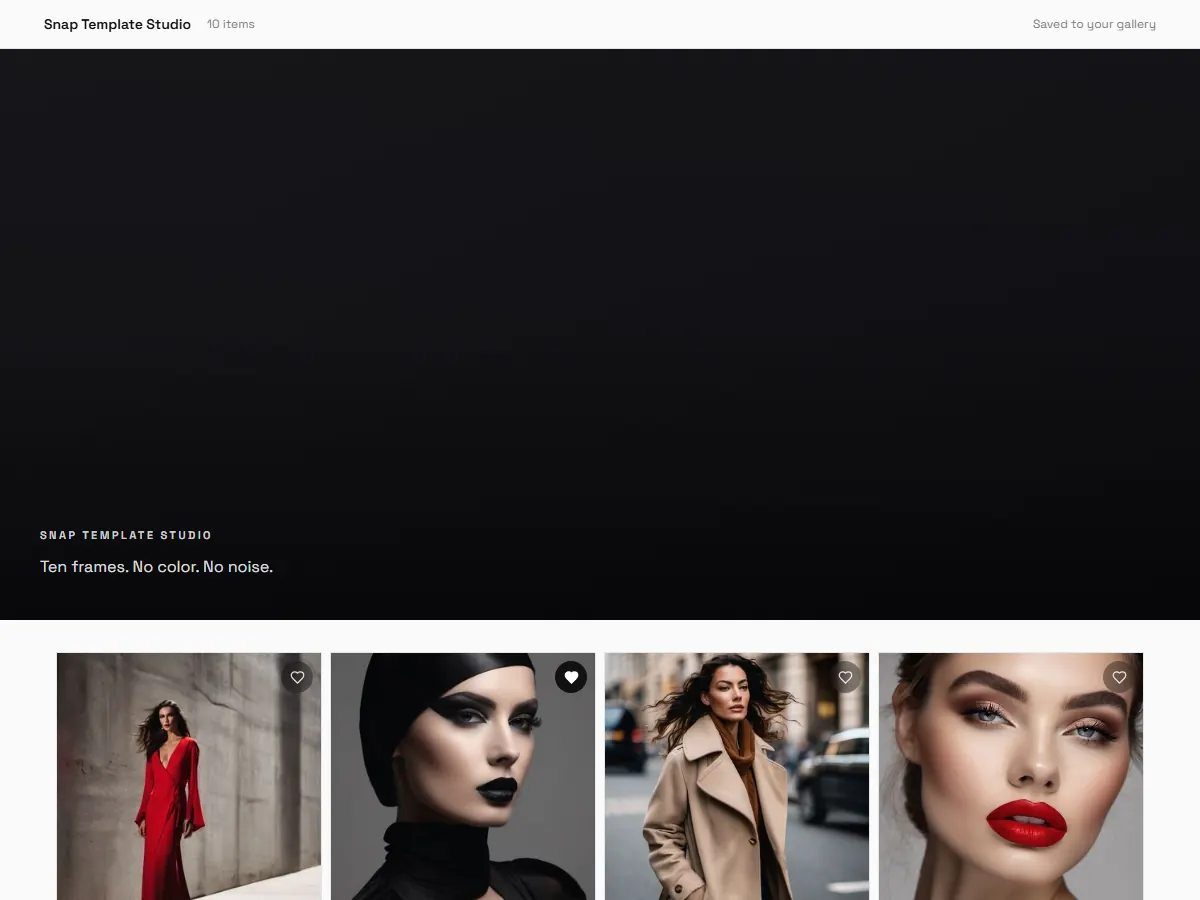
Task: Click the '10 items' count label
Action: point(231,24)
